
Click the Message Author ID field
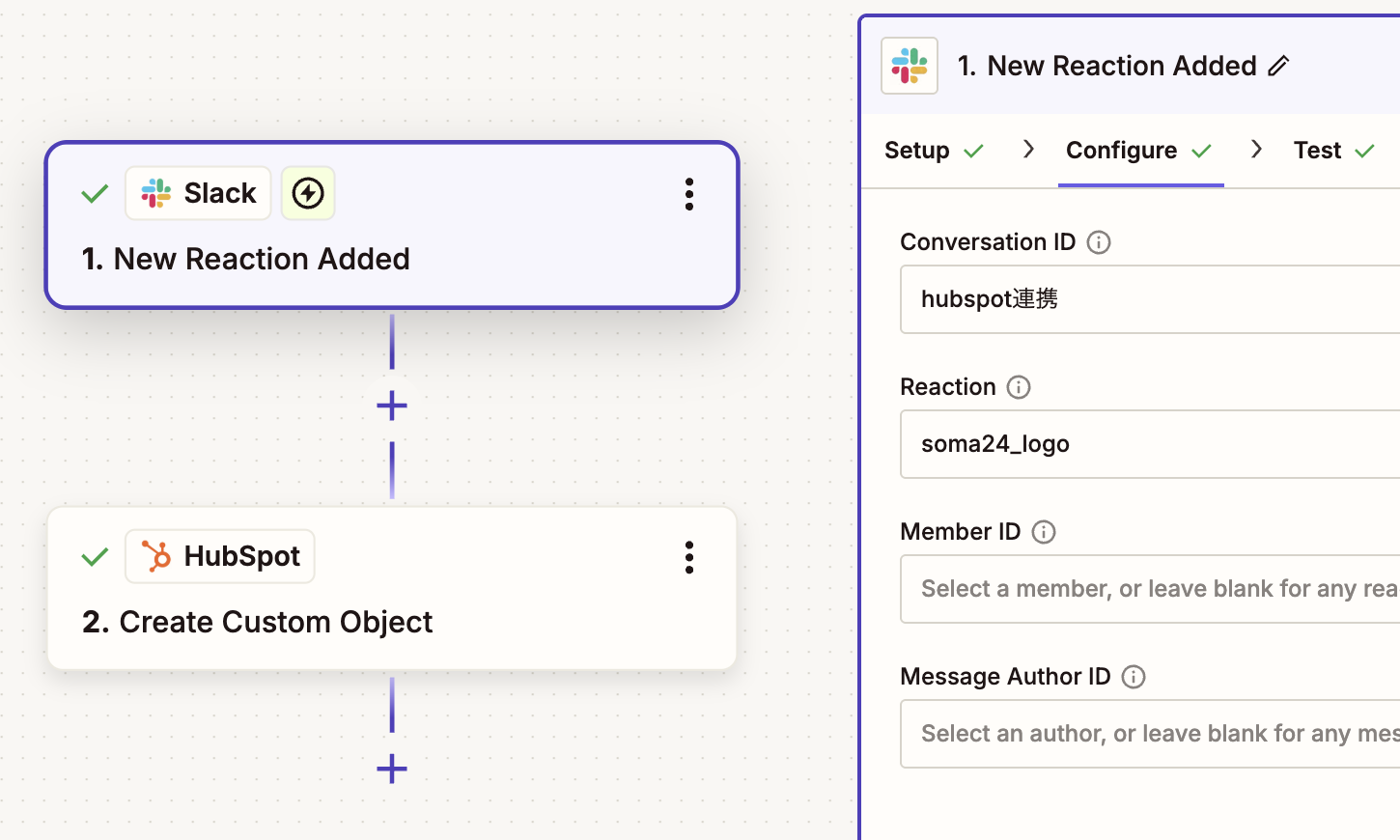click(x=1150, y=734)
